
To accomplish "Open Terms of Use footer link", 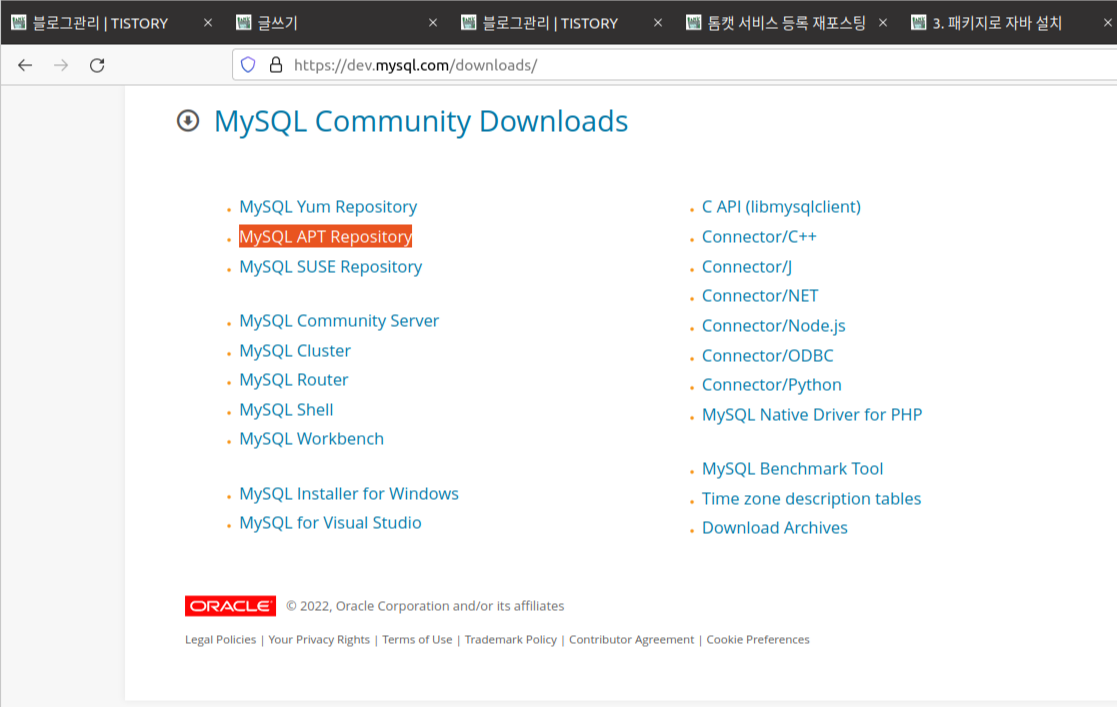I will point(417,639).
